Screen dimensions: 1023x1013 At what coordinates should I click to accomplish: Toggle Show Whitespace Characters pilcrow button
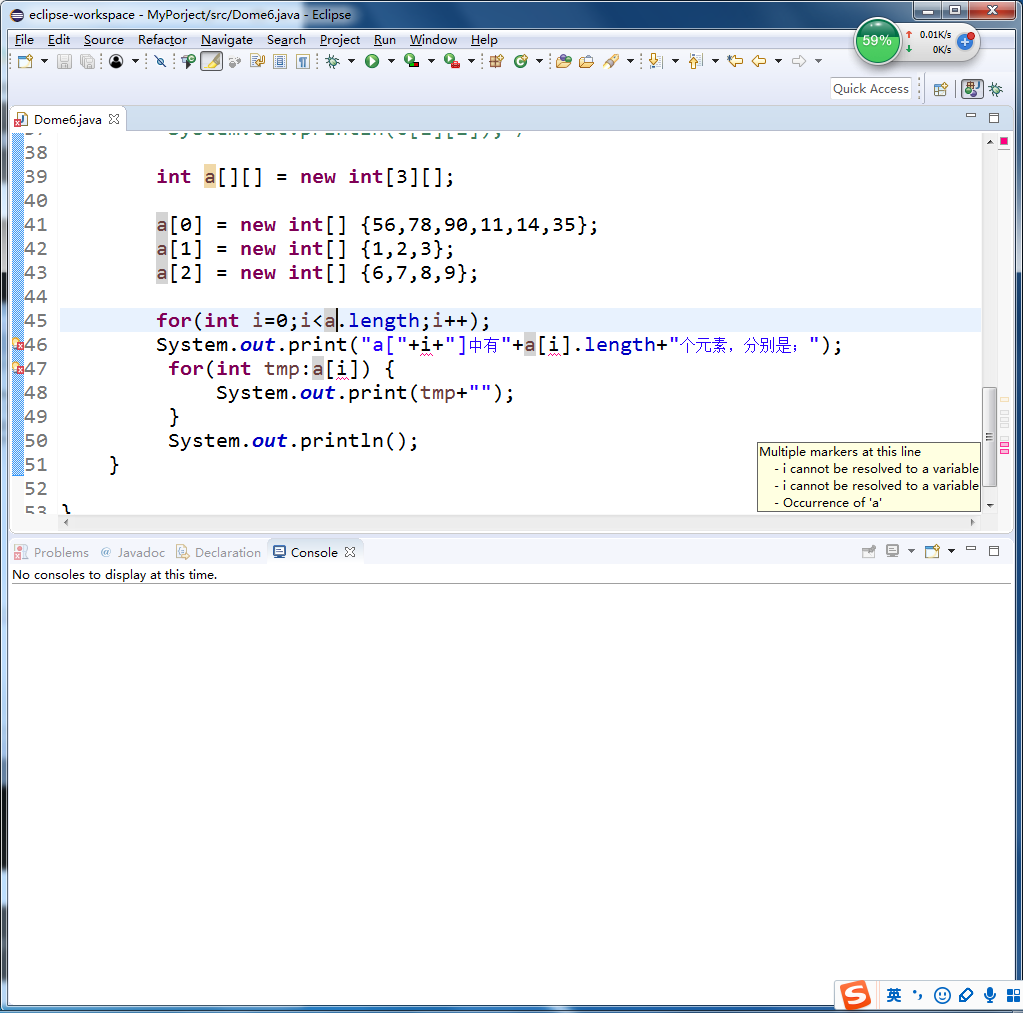303,61
